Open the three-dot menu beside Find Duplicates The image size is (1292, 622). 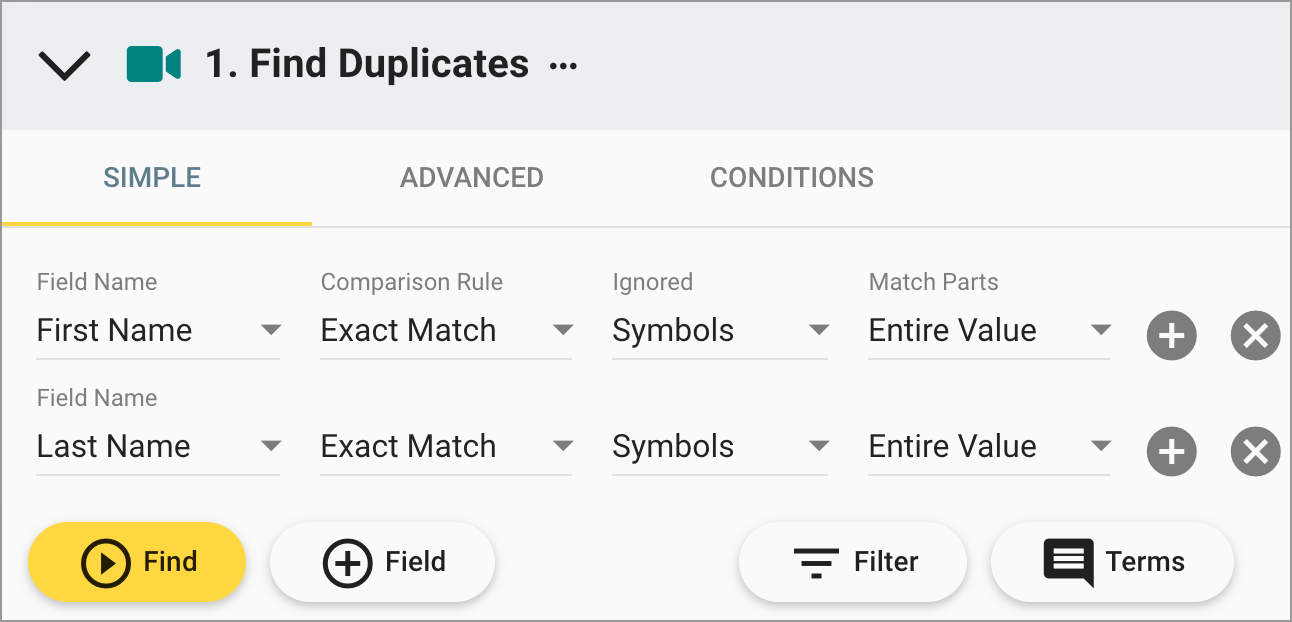tap(564, 67)
